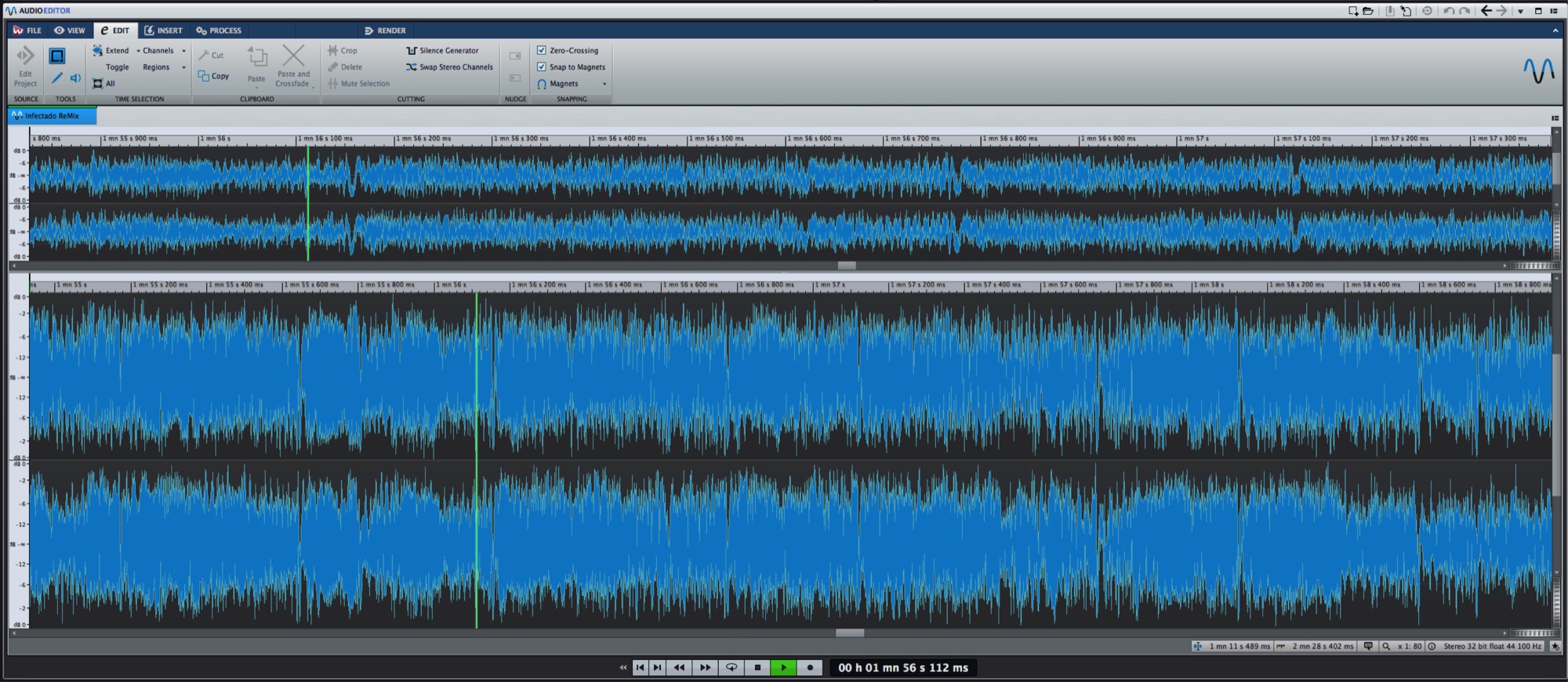Select the Pen drawing tool
Screen dimensions: 1568x682
coord(56,78)
